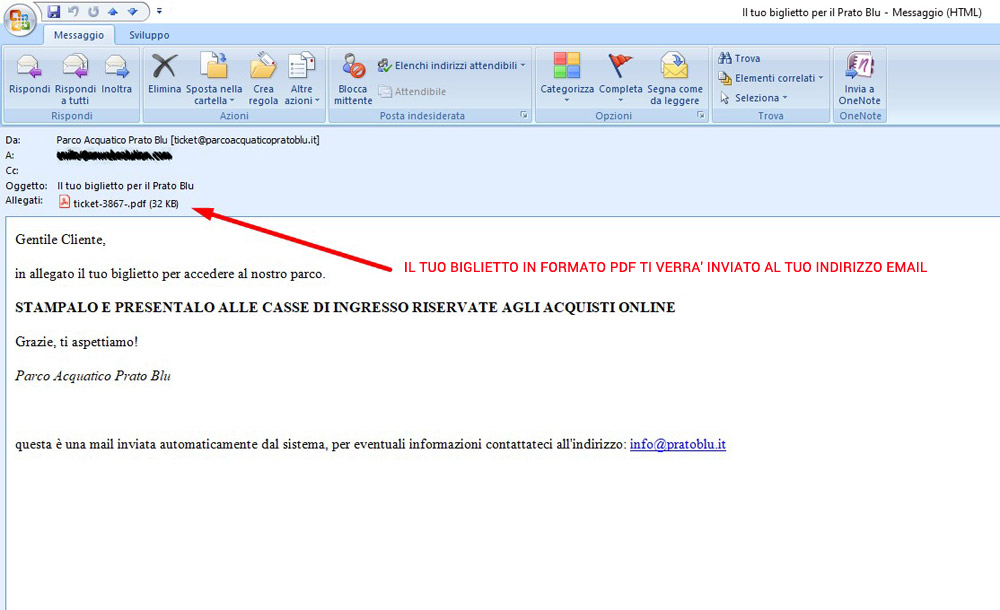Switch to the Messaggio tab
Screen dimensions: 1000x610
coord(79,35)
